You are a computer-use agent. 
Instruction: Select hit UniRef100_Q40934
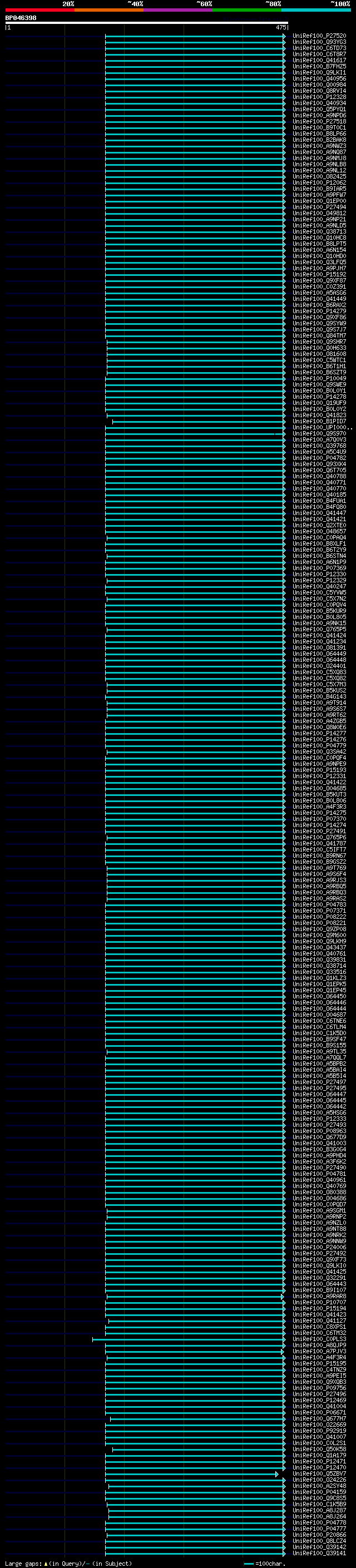[319, 103]
